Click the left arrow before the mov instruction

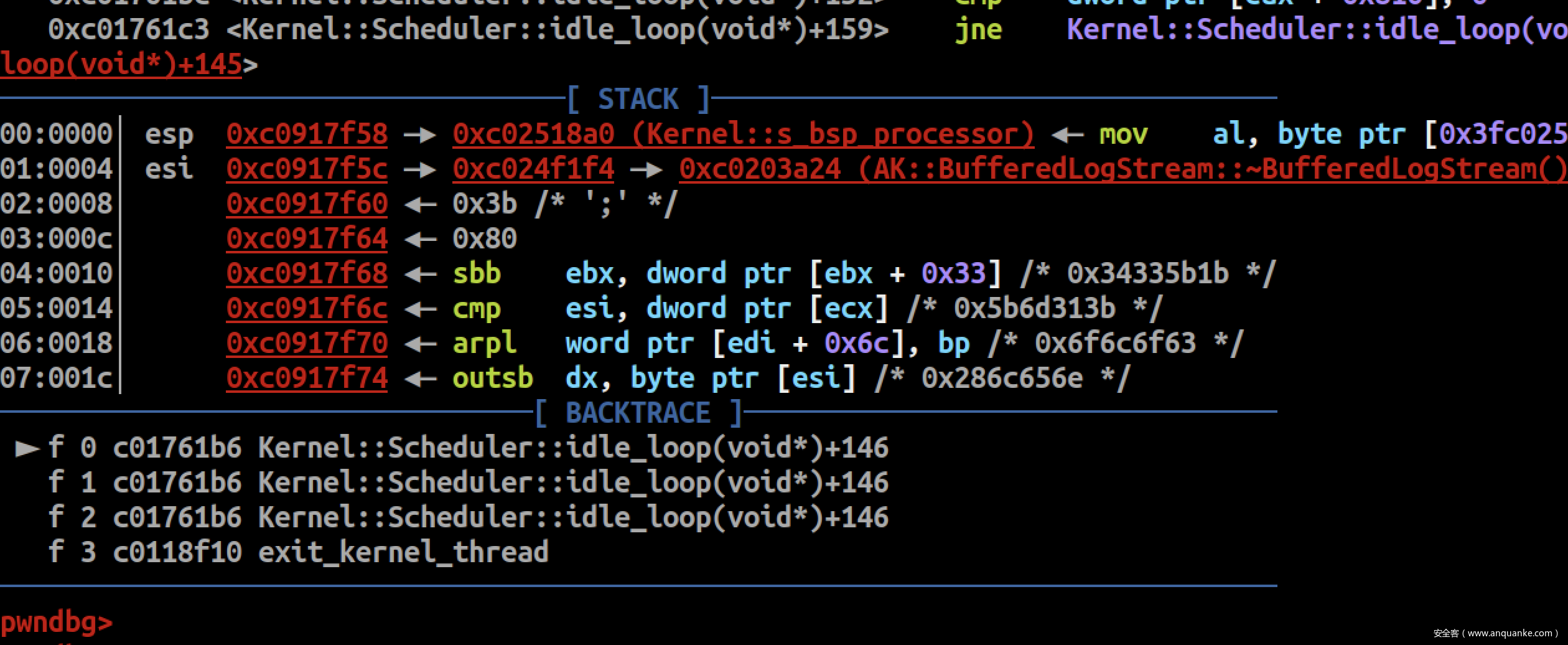tap(1068, 135)
